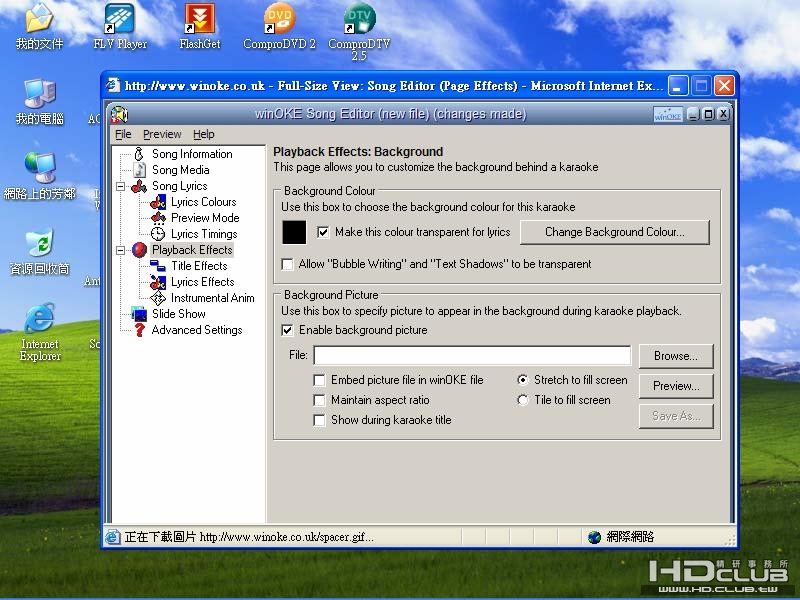The height and width of the screenshot is (600, 800).
Task: Click the Save As... button
Action: [676, 416]
